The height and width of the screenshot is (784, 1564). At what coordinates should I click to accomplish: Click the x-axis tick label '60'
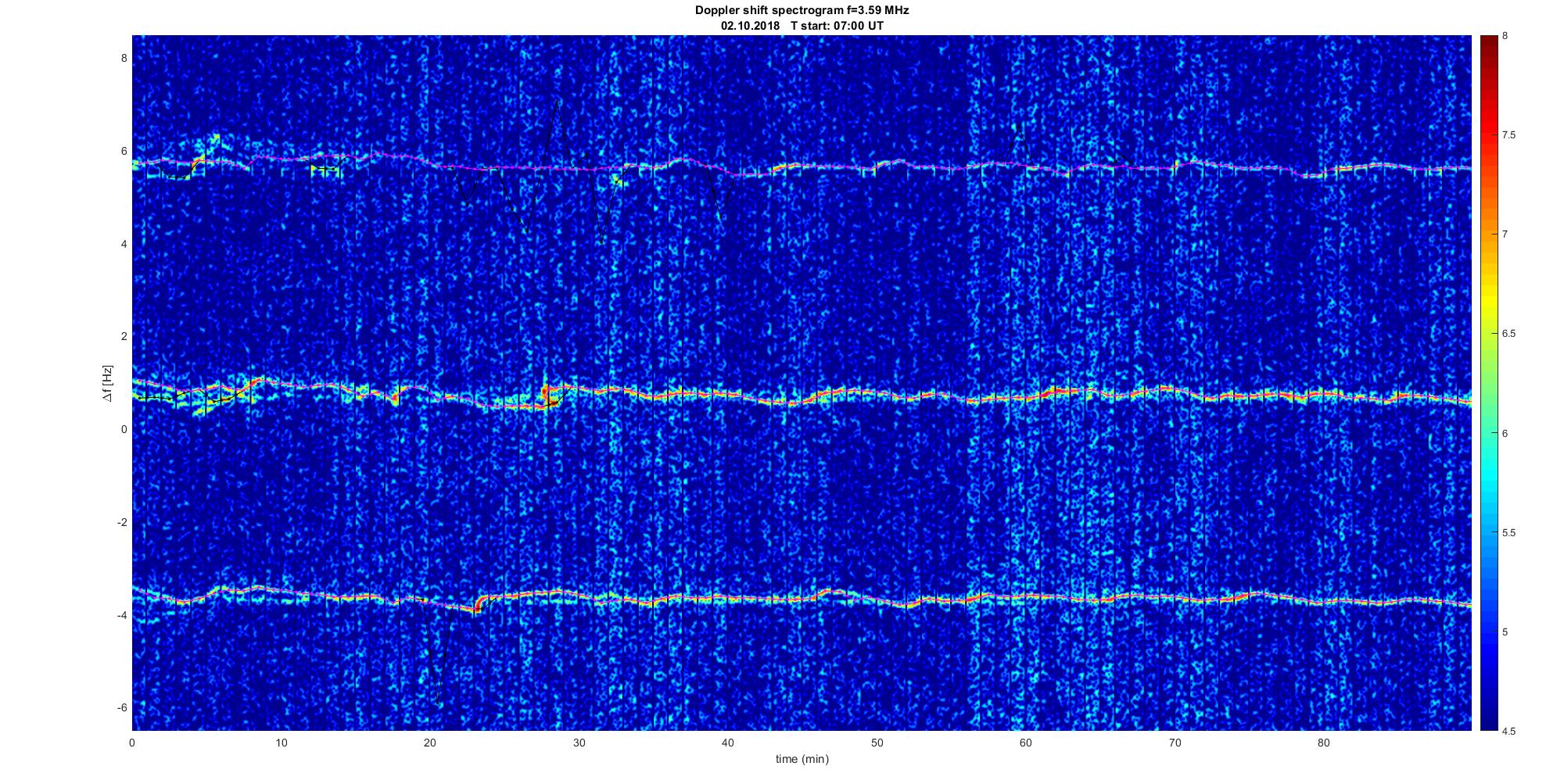pos(1026,743)
